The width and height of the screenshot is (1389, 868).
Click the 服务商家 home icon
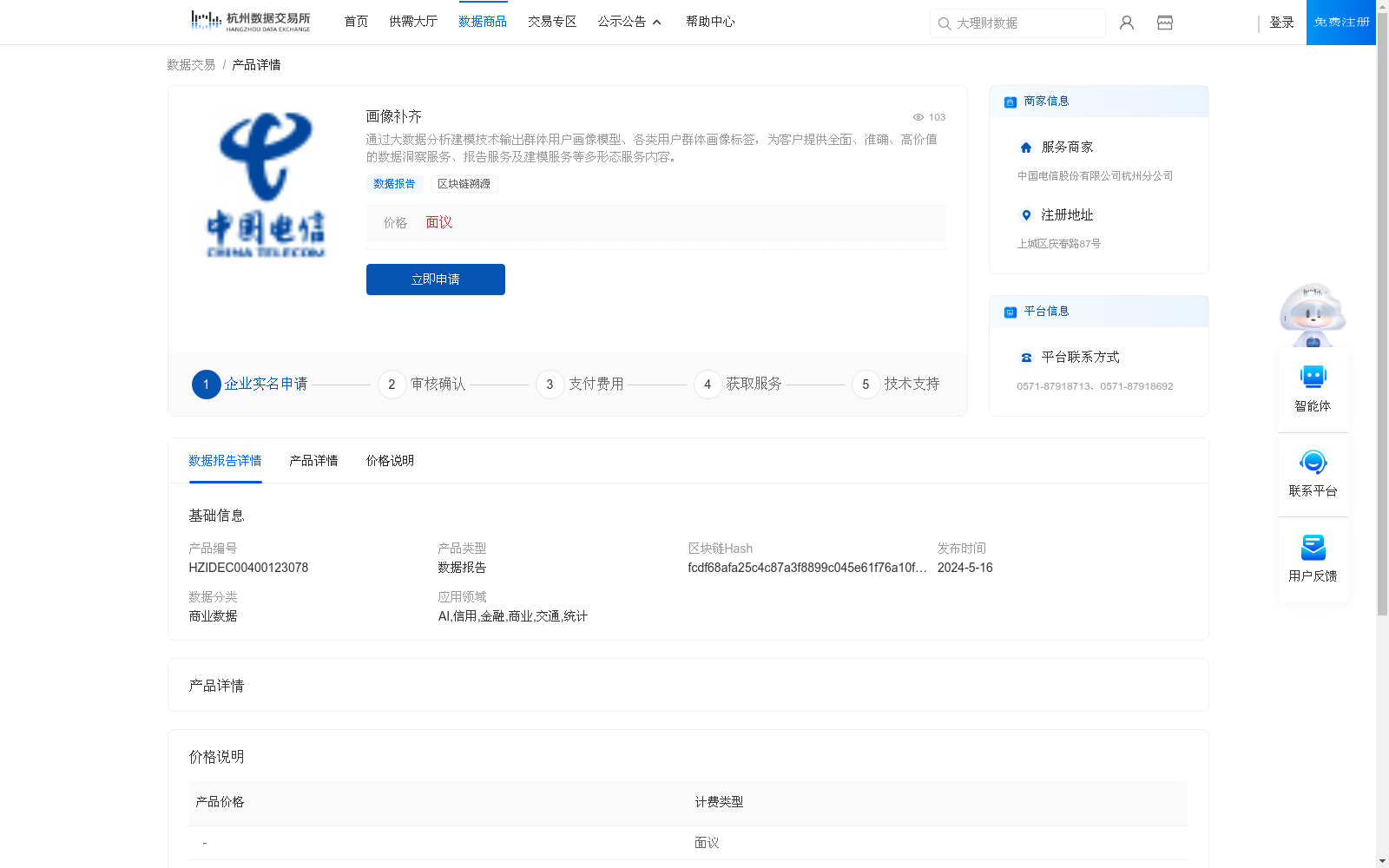tap(1026, 148)
